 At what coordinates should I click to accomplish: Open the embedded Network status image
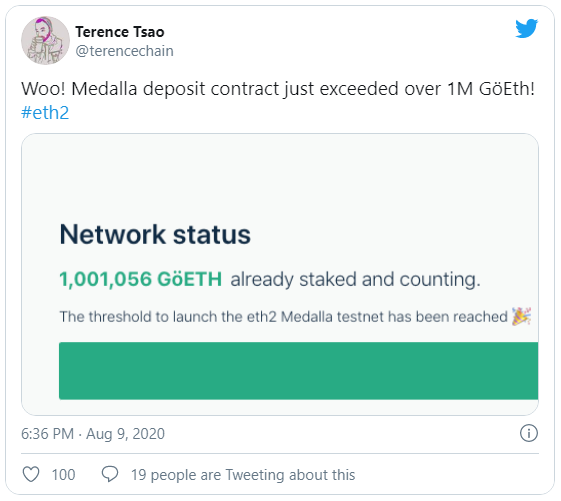click(280, 274)
